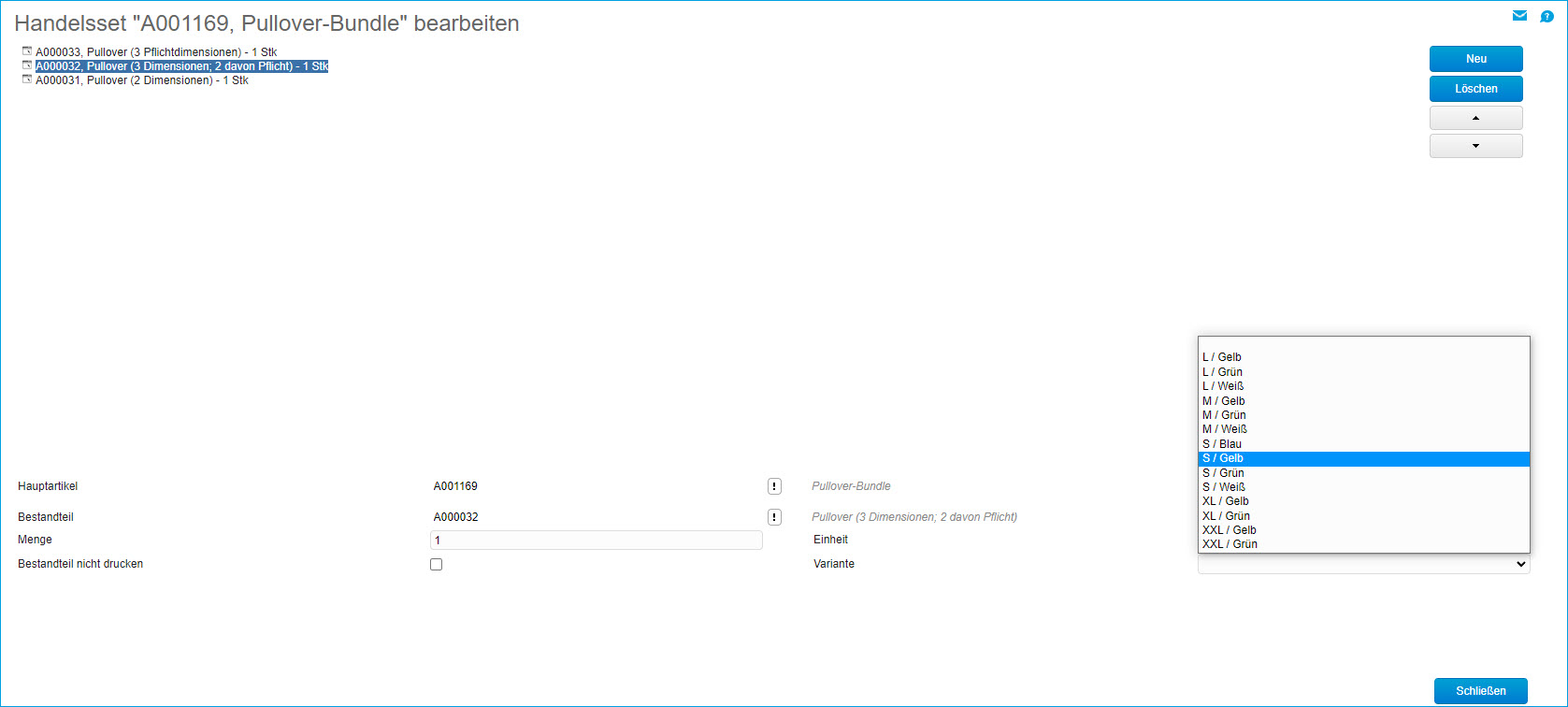The width and height of the screenshot is (1568, 707).
Task: Click icon beside the A000032 Pullover row
Action: point(27,65)
